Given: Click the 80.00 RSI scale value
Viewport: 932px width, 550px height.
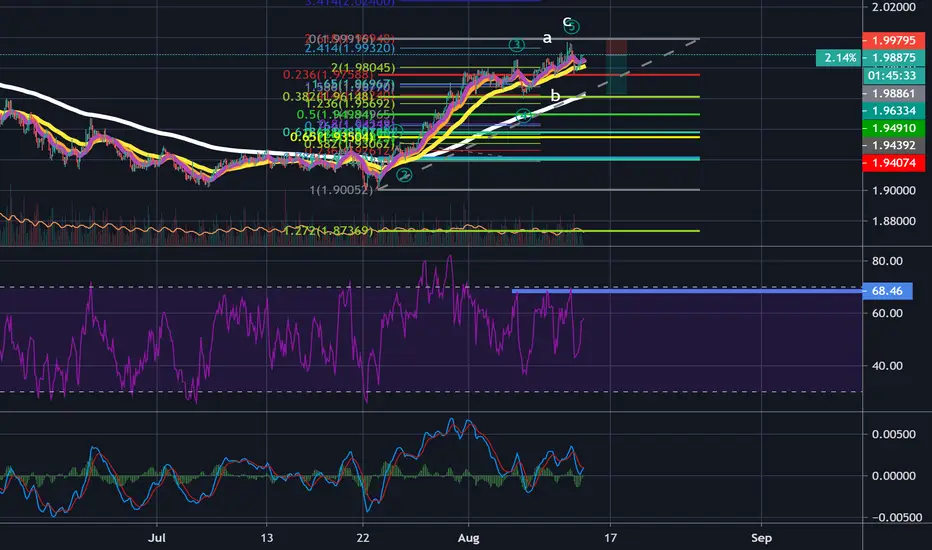Looking at the screenshot, I should tap(887, 261).
